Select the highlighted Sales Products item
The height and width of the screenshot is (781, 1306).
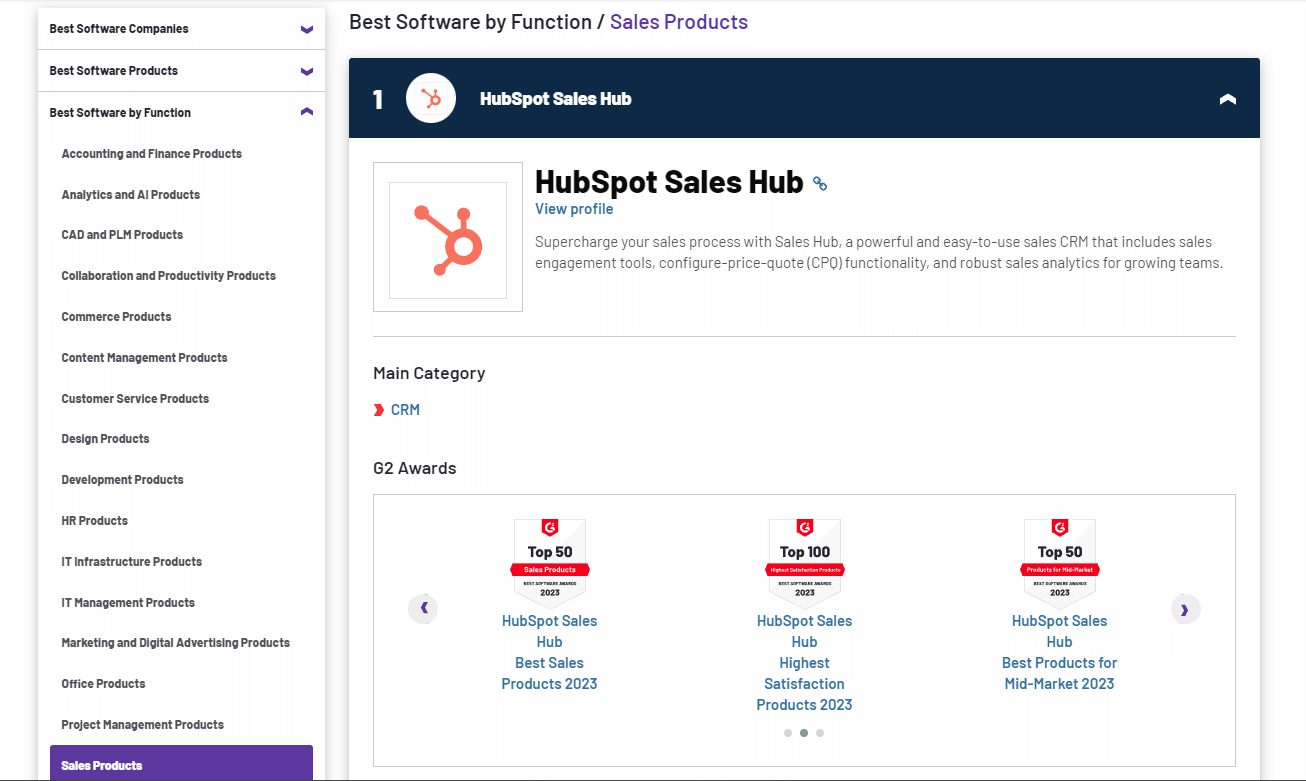tap(181, 763)
